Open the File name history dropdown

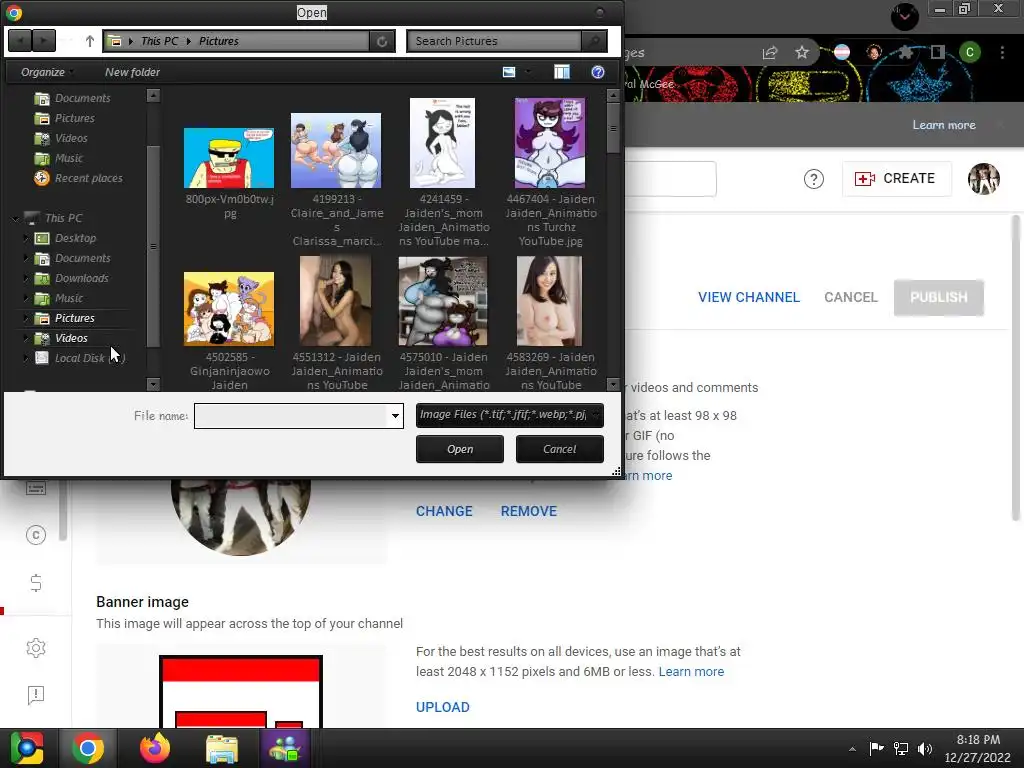395,416
